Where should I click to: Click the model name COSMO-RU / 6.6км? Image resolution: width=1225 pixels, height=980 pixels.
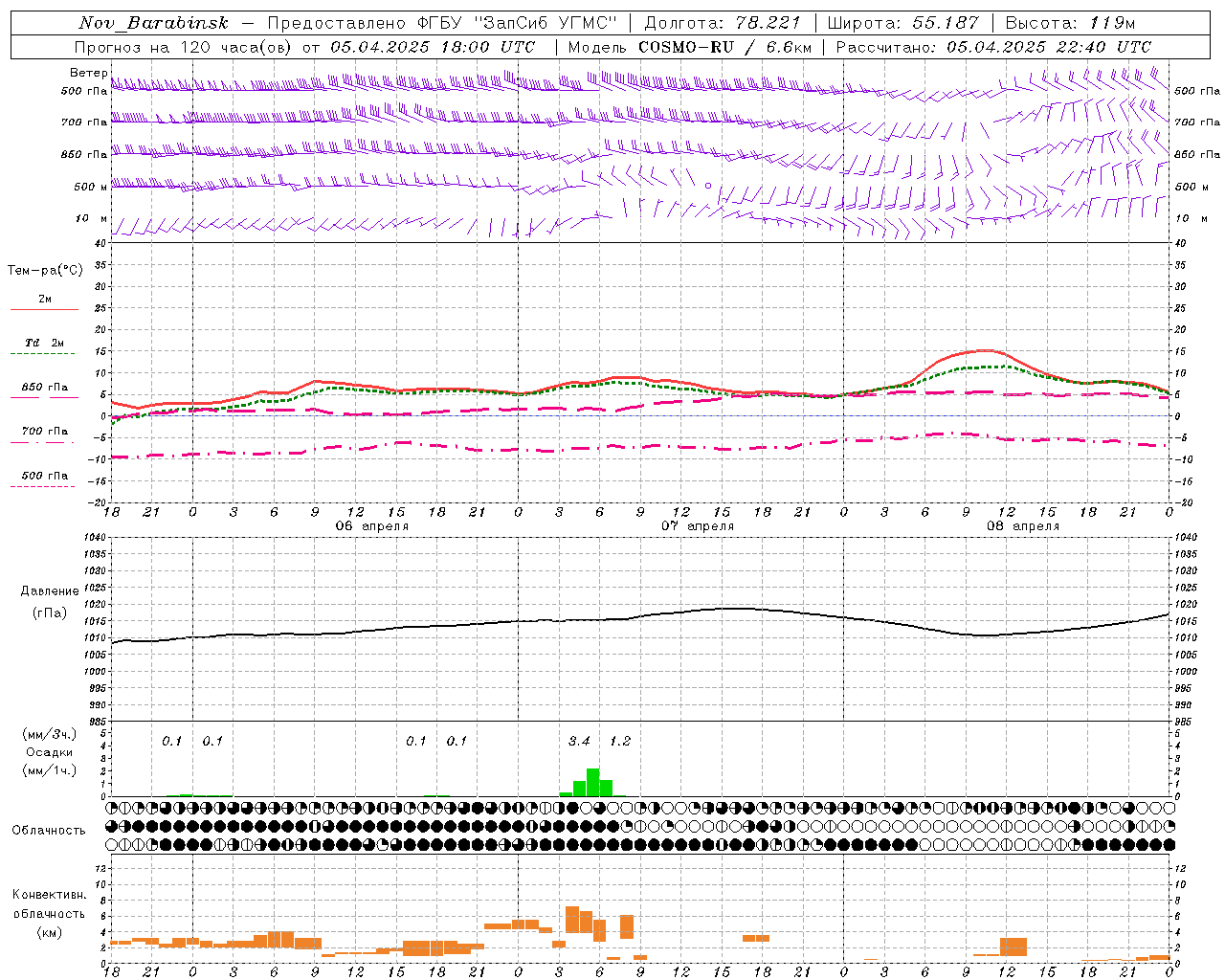[725, 47]
